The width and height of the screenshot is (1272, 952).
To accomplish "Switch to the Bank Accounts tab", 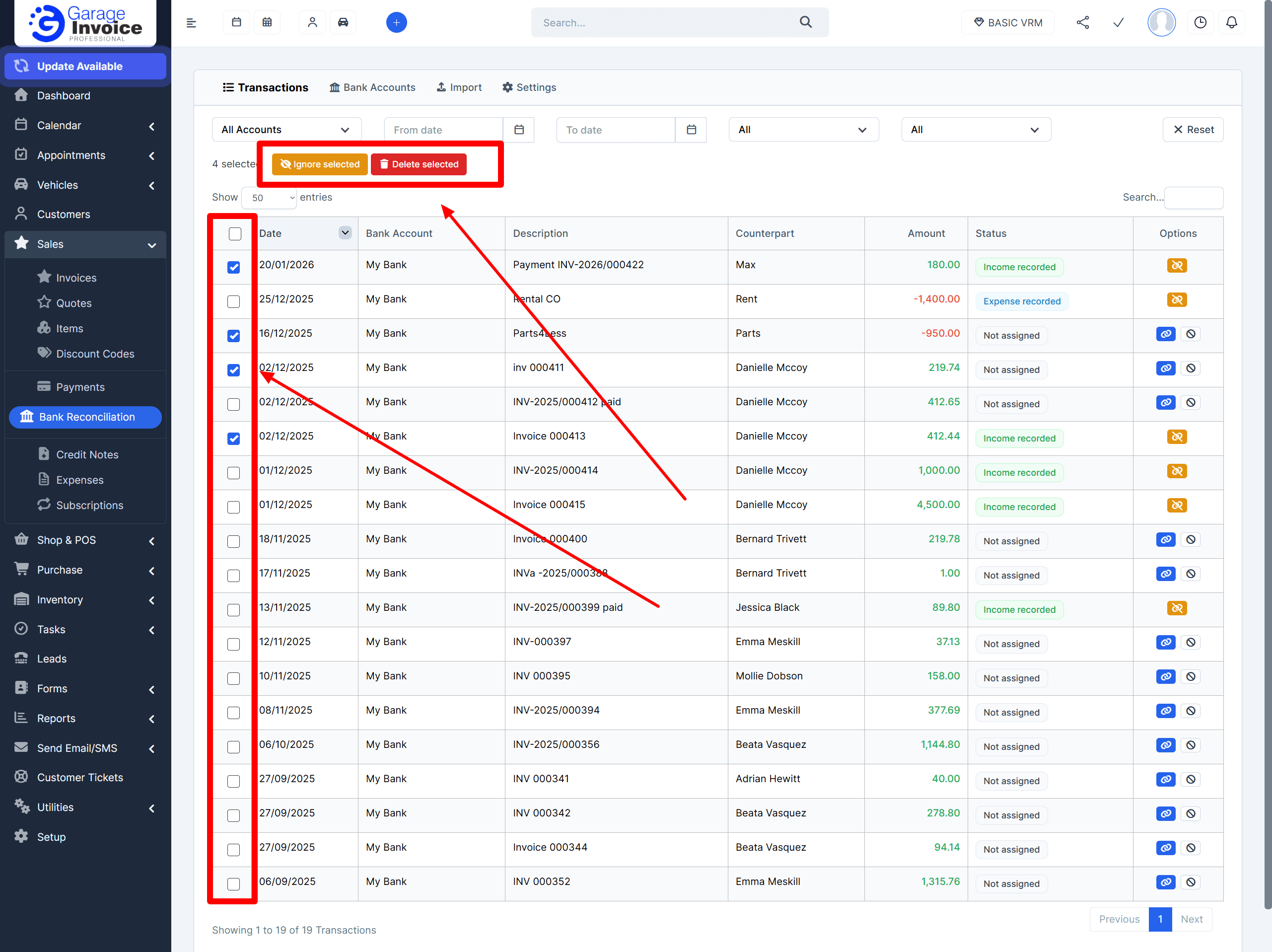I will click(x=372, y=87).
